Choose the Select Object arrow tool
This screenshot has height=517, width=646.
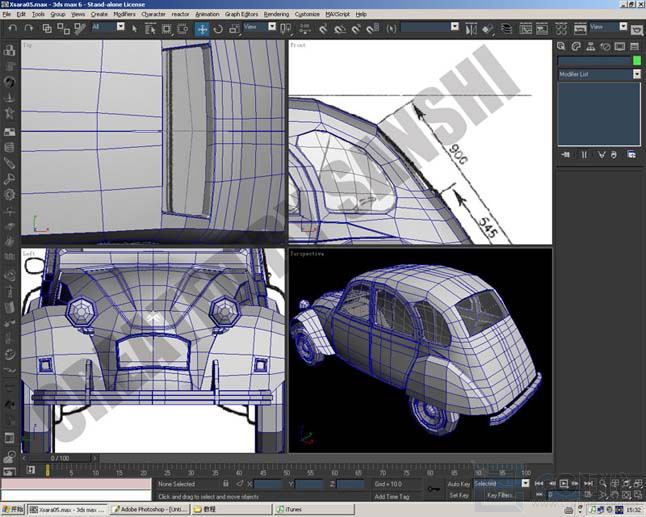[134, 28]
